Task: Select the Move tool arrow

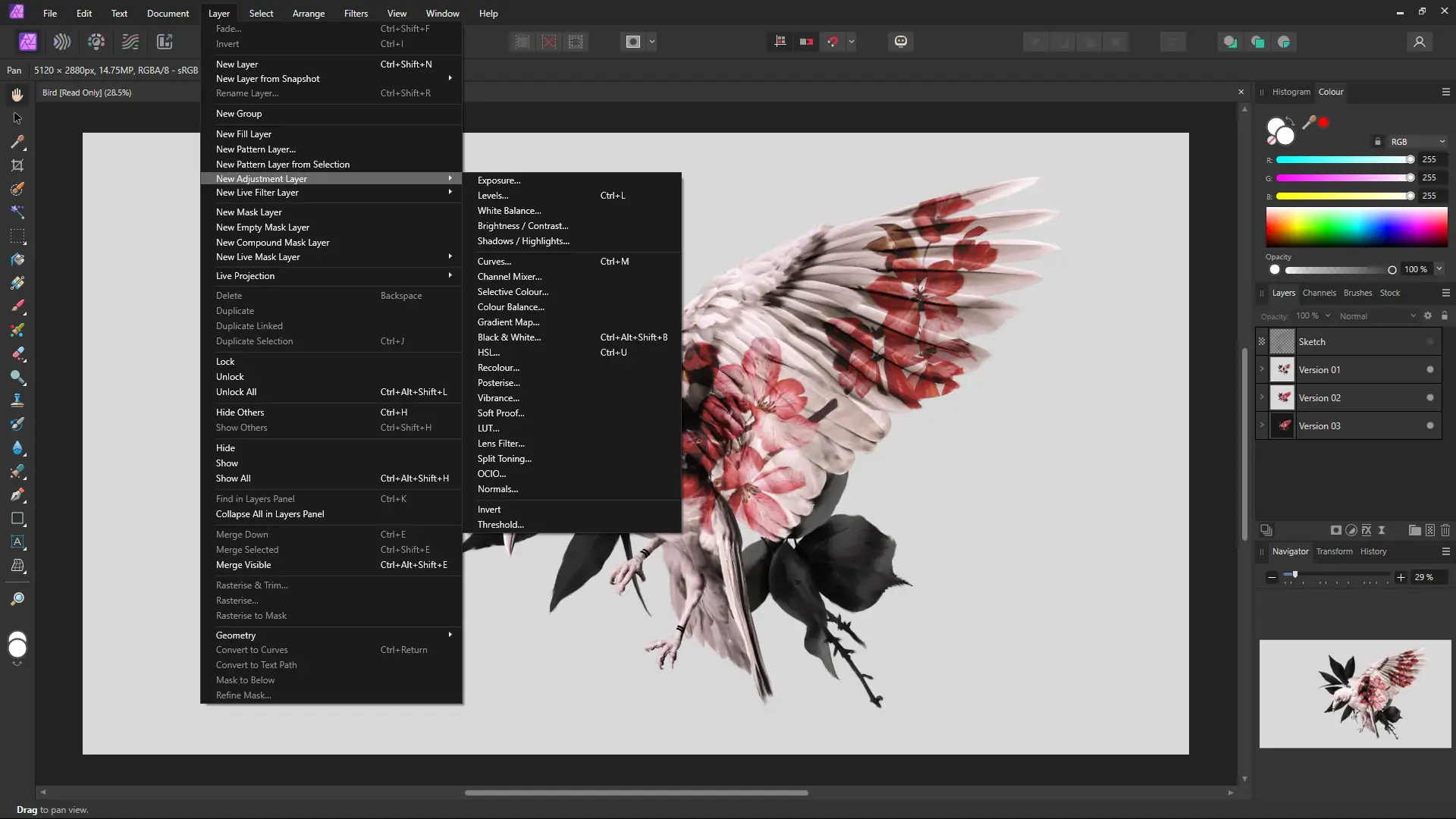Action: (x=17, y=118)
